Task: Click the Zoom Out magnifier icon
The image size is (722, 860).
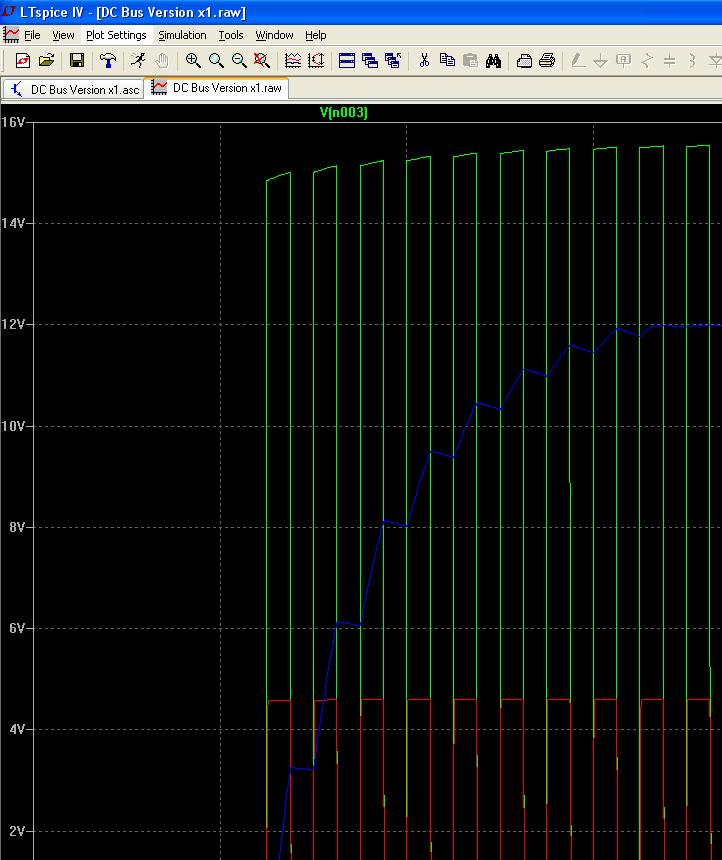Action: (x=239, y=60)
